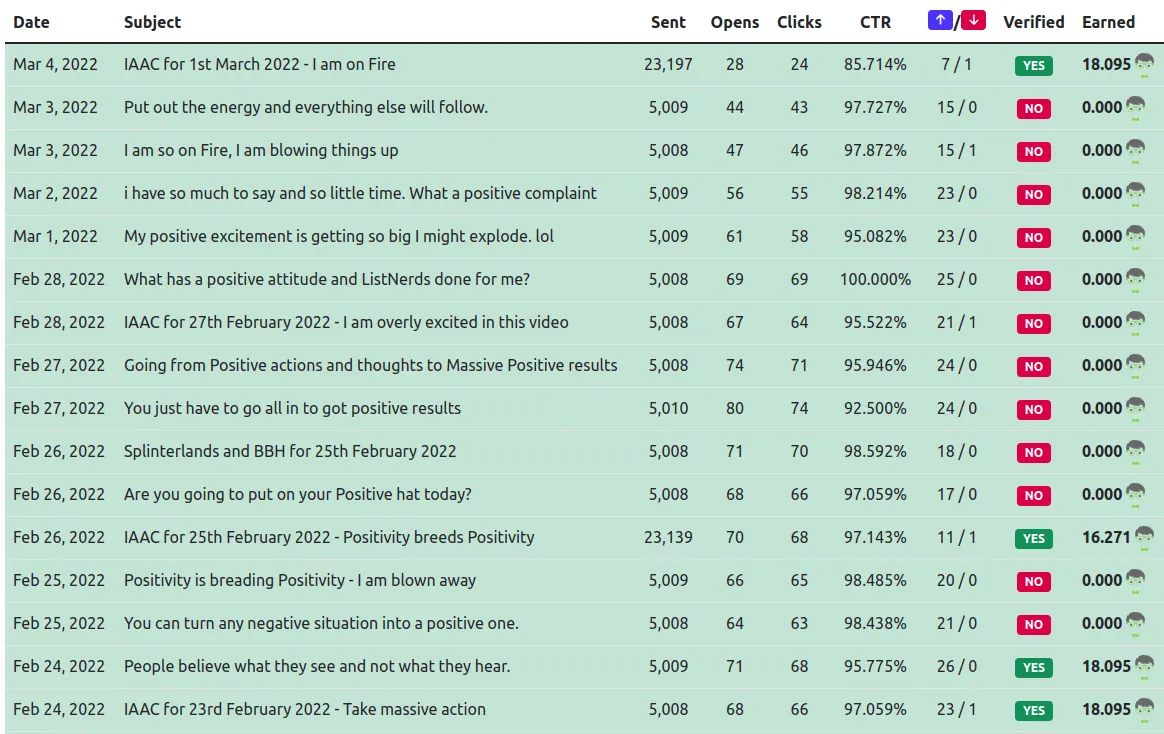Click the Earned column header
This screenshot has height=734, width=1164.
pyautogui.click(x=1108, y=22)
